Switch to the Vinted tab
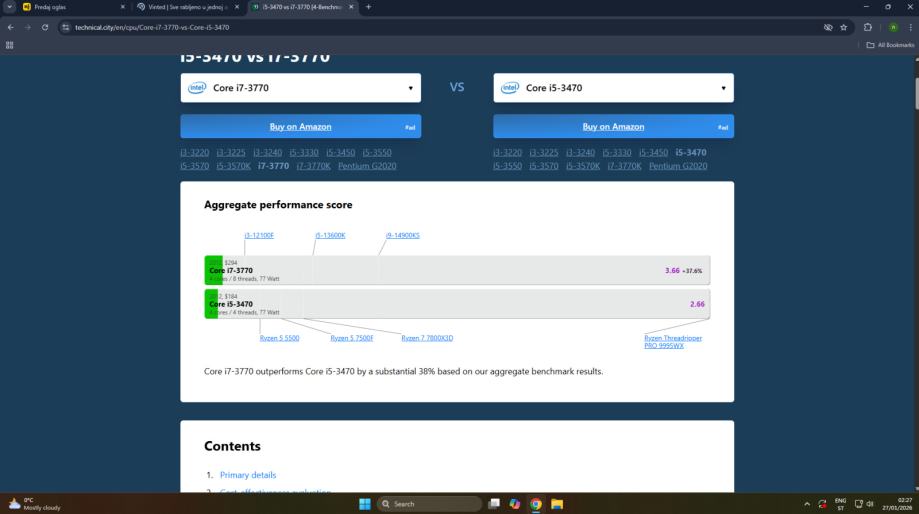This screenshot has height=514, width=919. 188,7
